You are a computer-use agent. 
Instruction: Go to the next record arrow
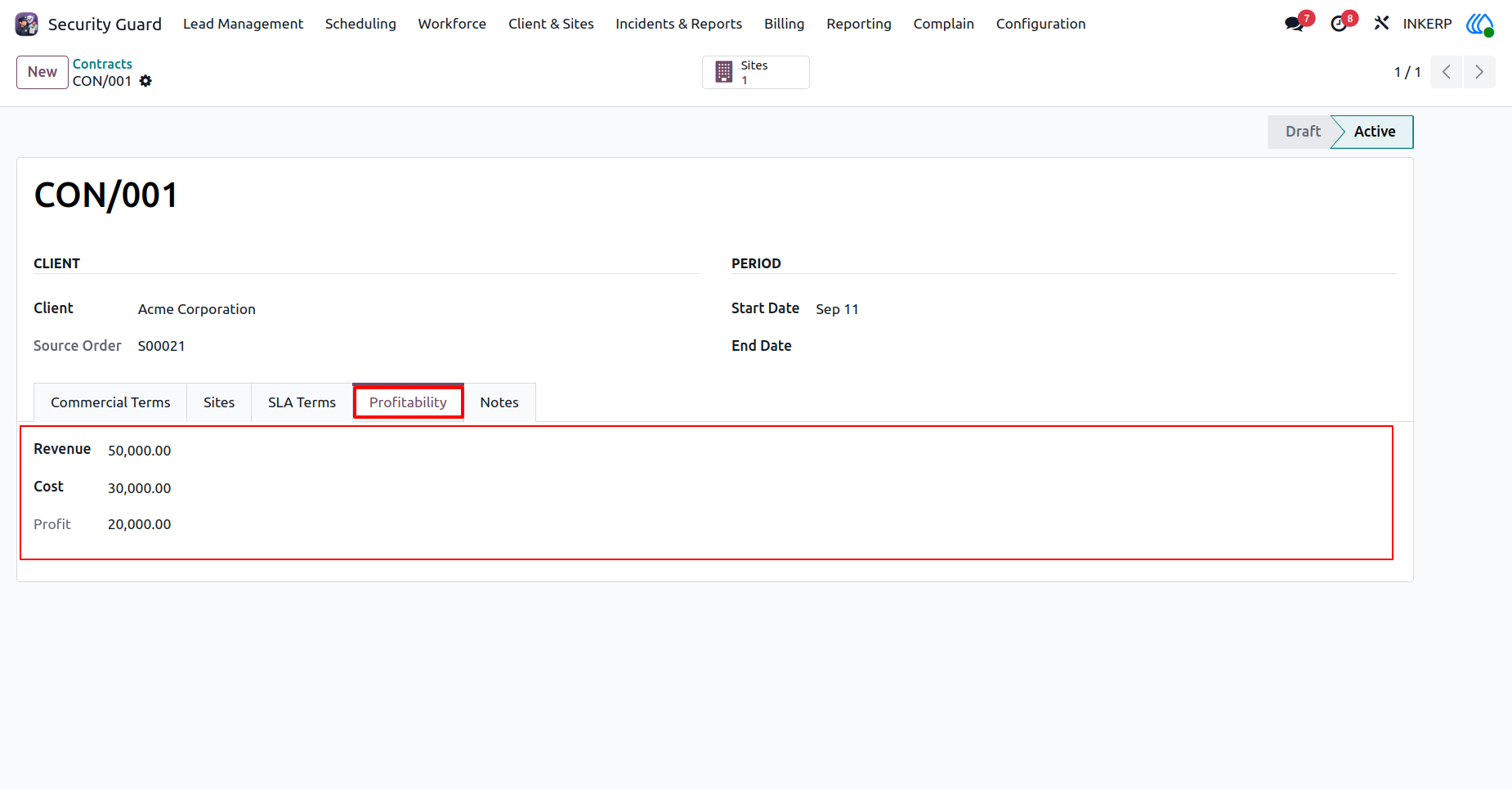[1479, 72]
